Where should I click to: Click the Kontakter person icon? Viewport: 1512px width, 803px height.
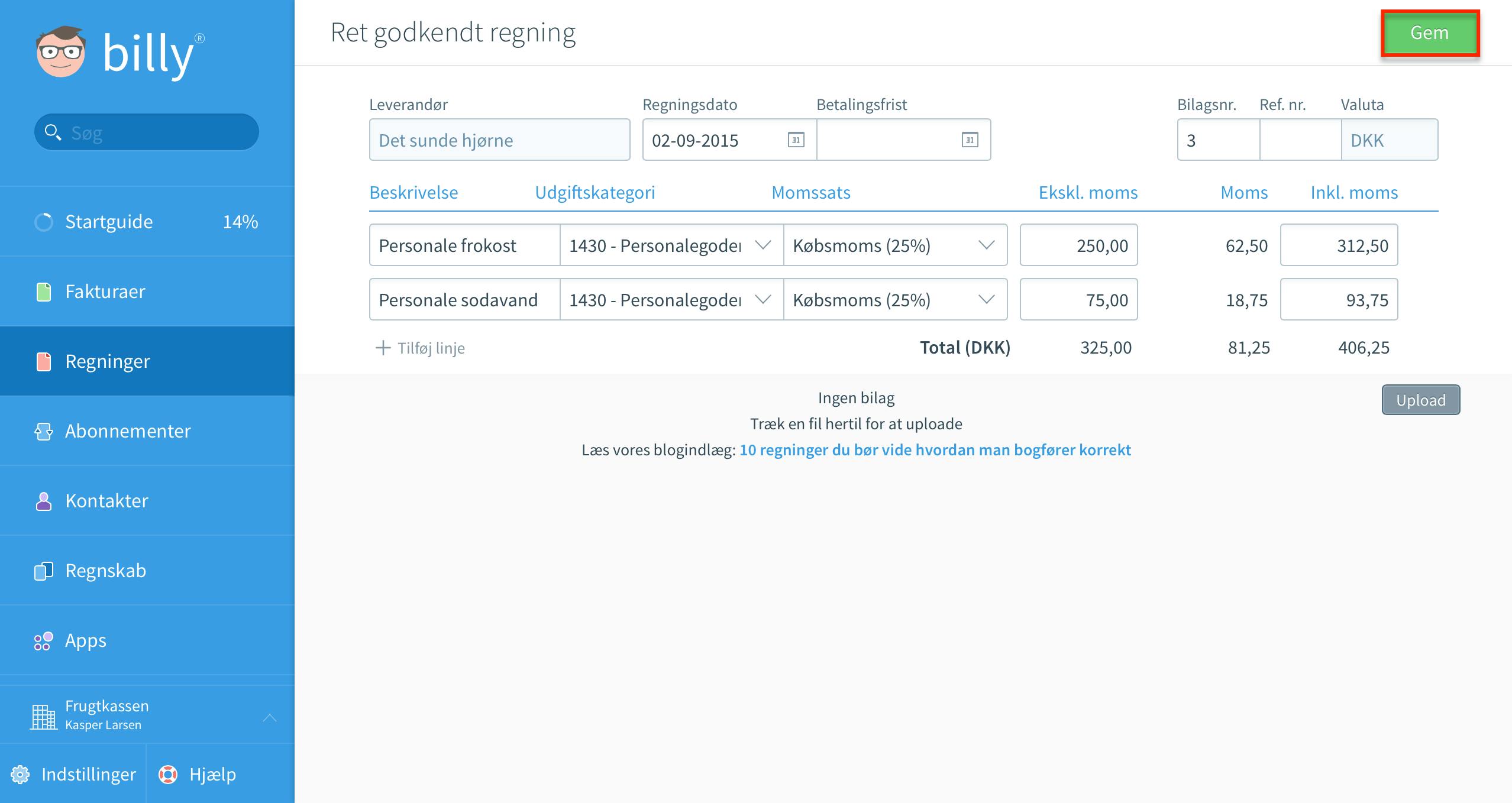44,501
